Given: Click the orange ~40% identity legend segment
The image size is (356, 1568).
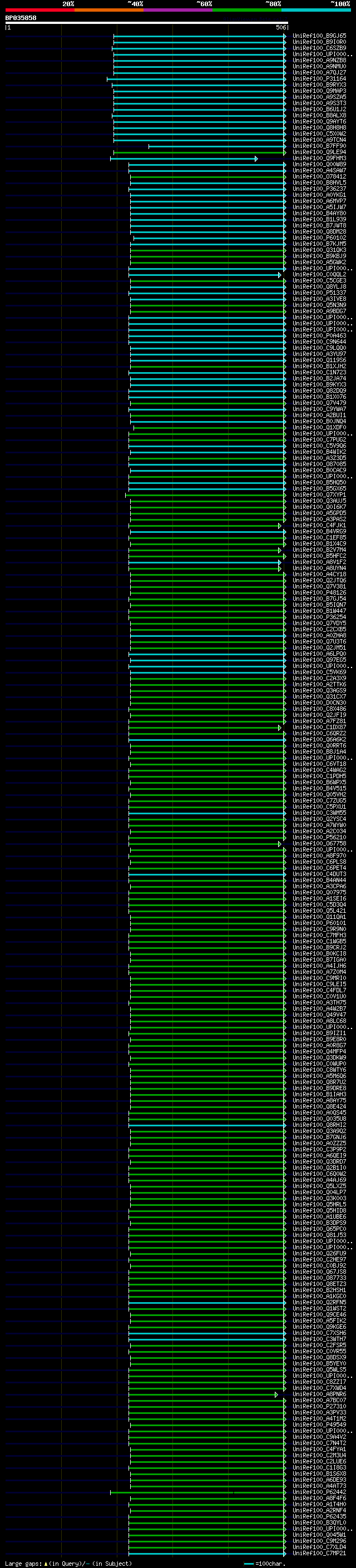Looking at the screenshot, I should click(x=109, y=10).
